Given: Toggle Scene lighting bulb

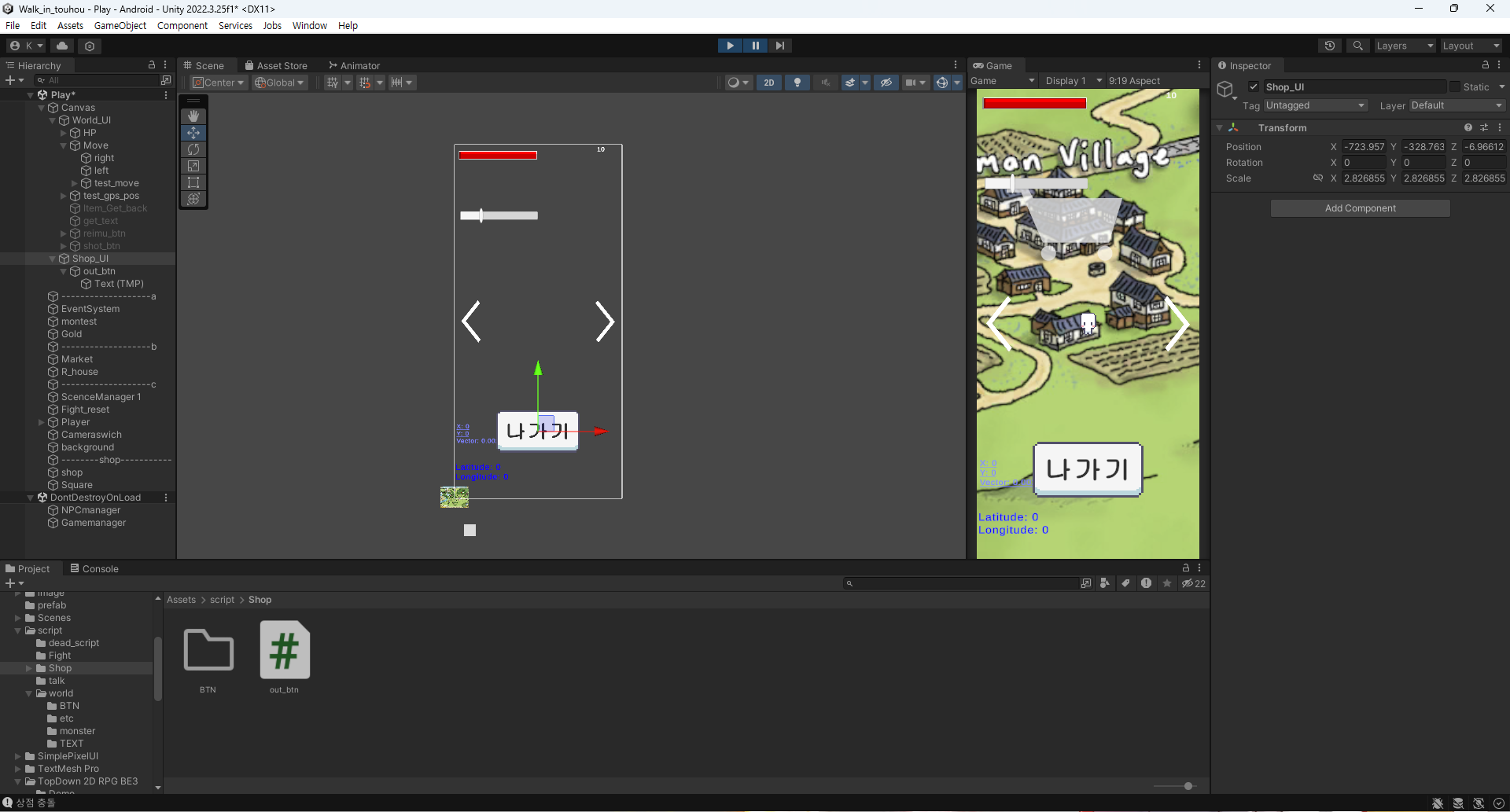Looking at the screenshot, I should pos(797,83).
